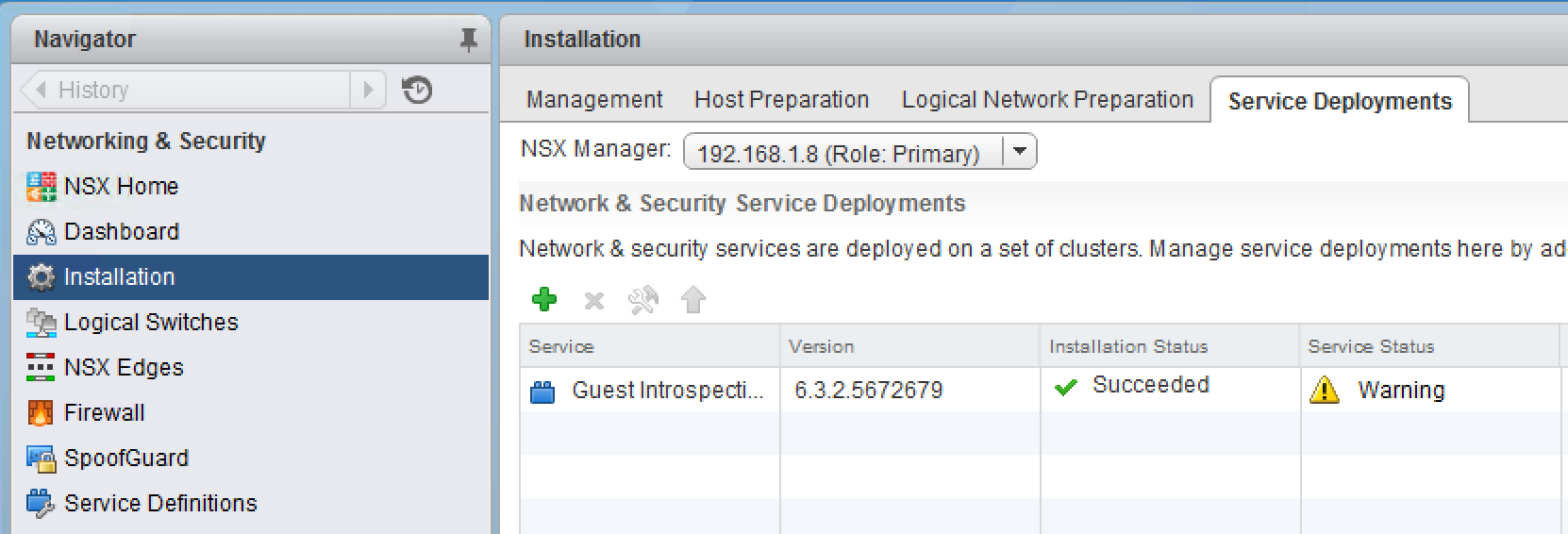Click the upgrade arrow icon
The image size is (1568, 534).
click(x=693, y=300)
